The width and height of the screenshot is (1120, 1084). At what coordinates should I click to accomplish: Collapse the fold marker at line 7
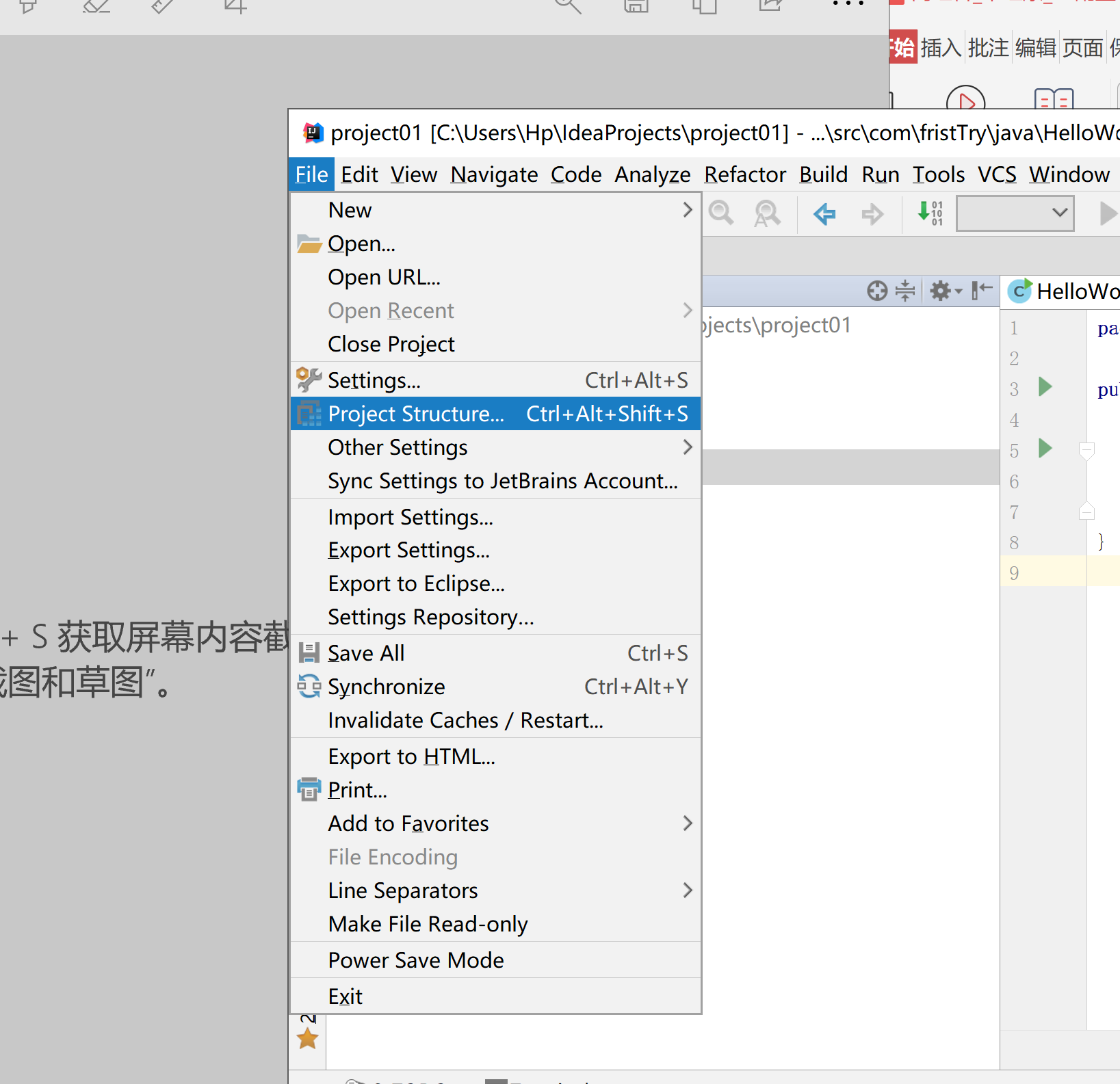(x=1086, y=511)
